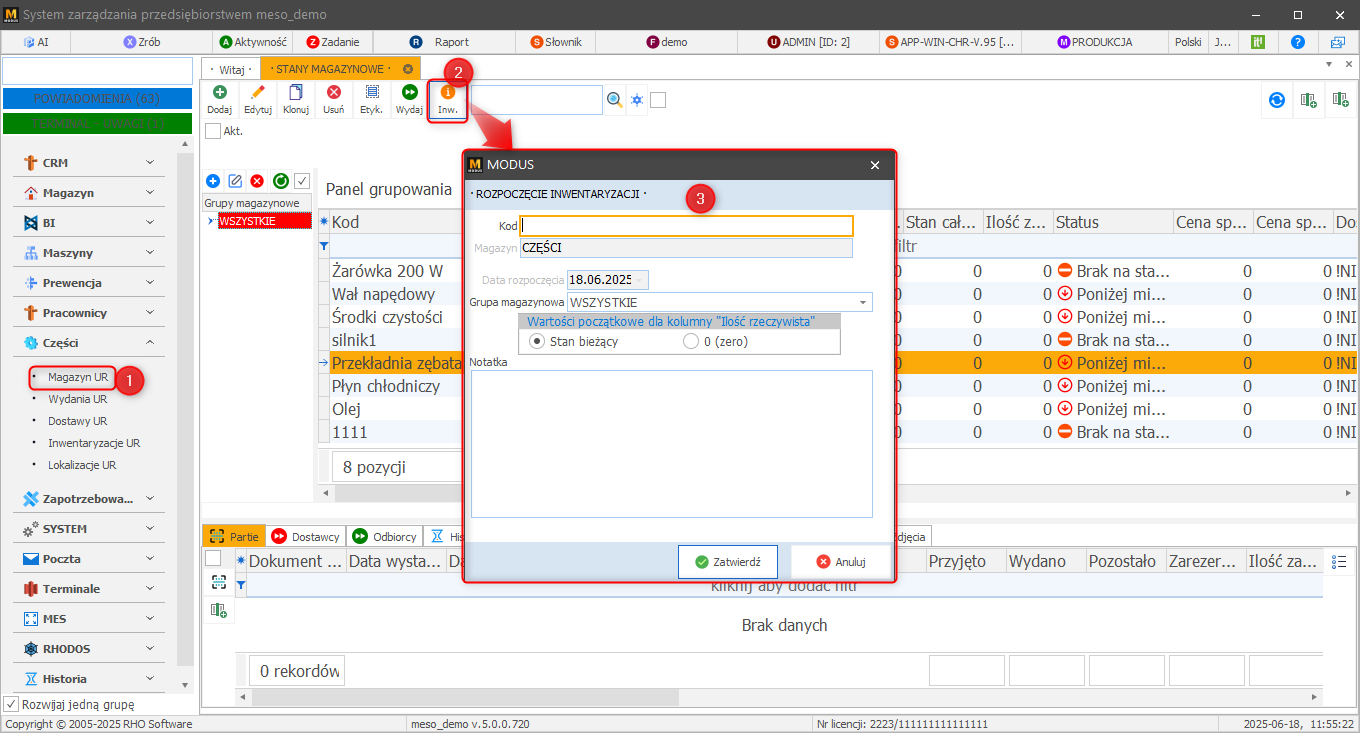1360x733 pixels.
Task: Toggle the Akt. checkbox
Action: (213, 130)
